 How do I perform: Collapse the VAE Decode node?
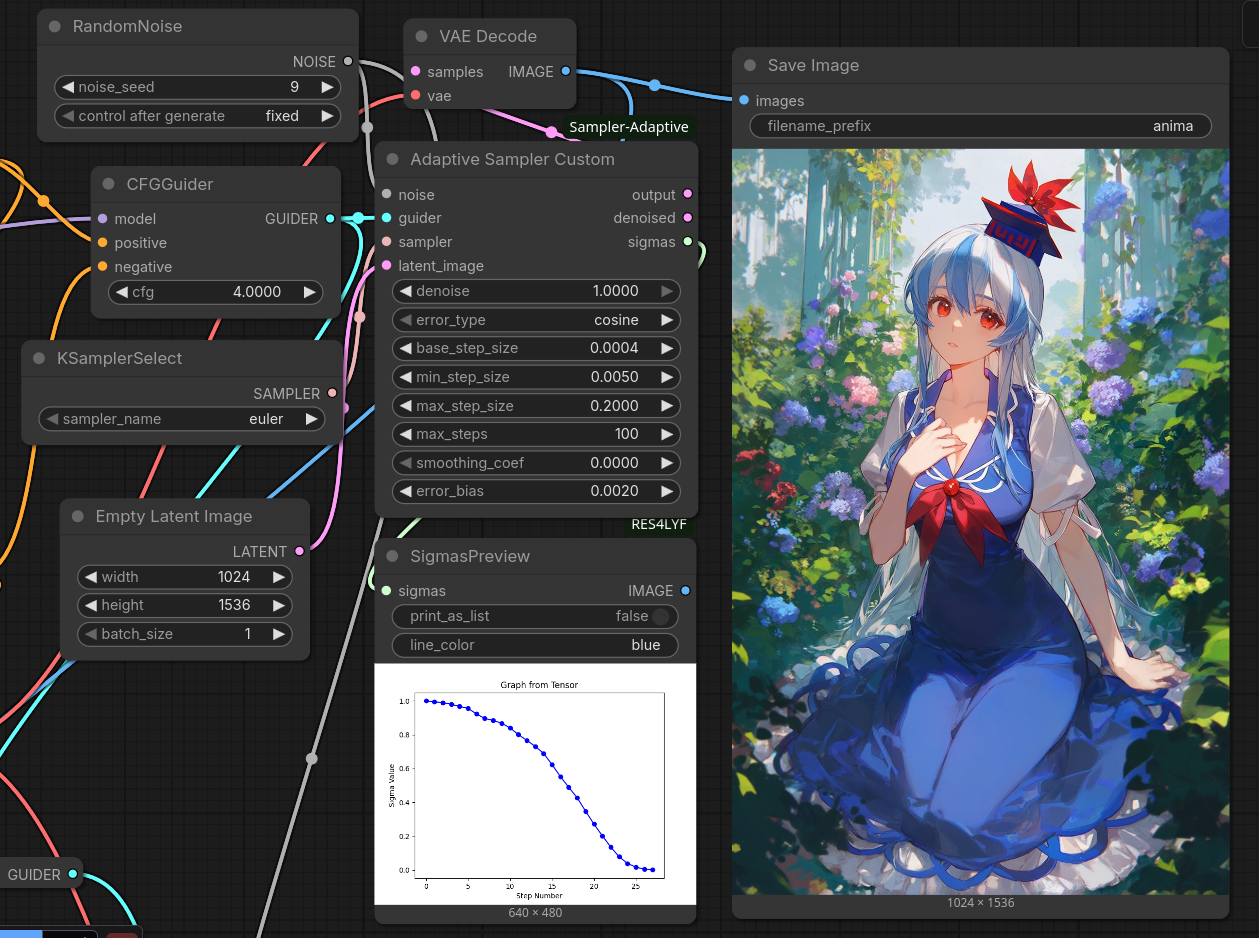[x=422, y=36]
